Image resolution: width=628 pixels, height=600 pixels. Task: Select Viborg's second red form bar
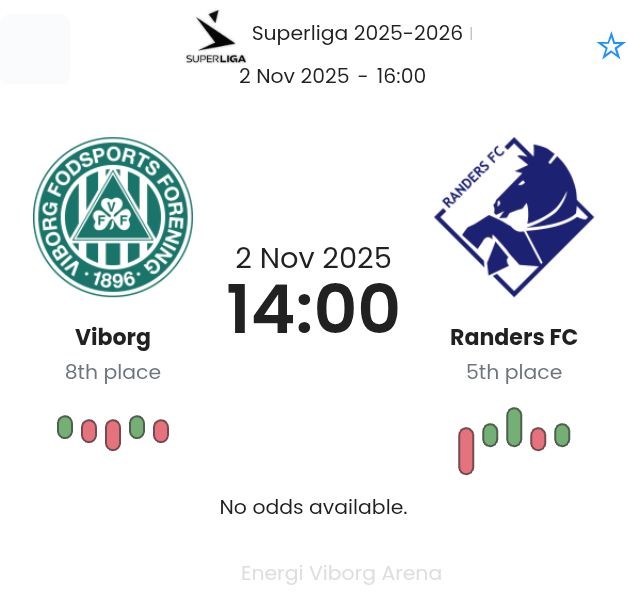89,431
